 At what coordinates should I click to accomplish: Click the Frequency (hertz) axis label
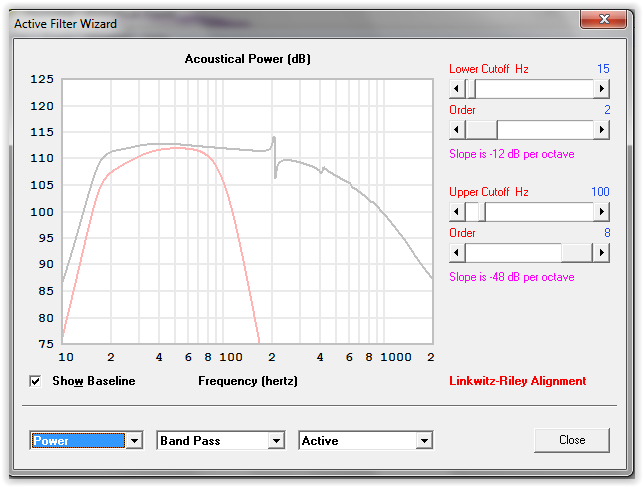pyautogui.click(x=248, y=381)
